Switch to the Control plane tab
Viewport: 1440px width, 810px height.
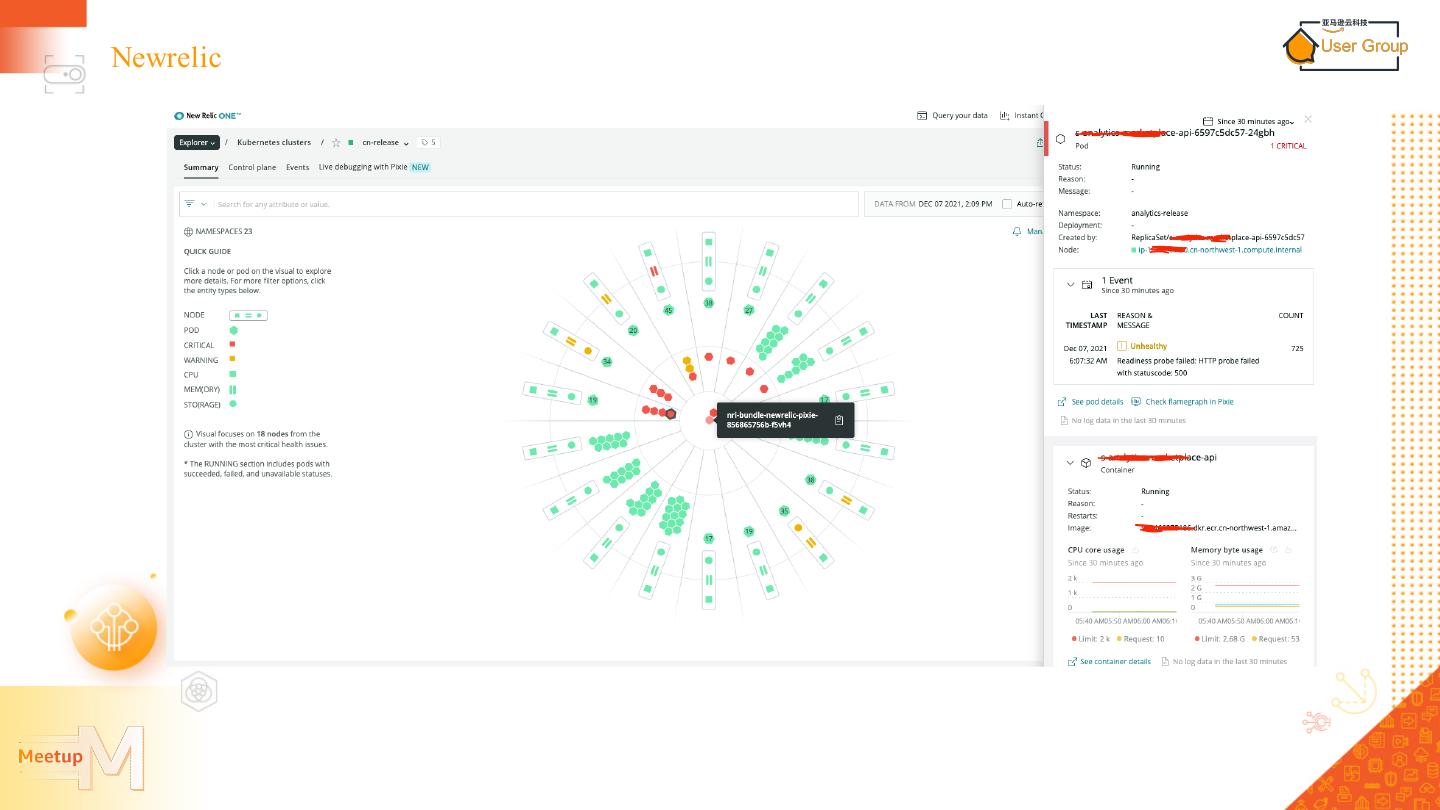coord(252,168)
